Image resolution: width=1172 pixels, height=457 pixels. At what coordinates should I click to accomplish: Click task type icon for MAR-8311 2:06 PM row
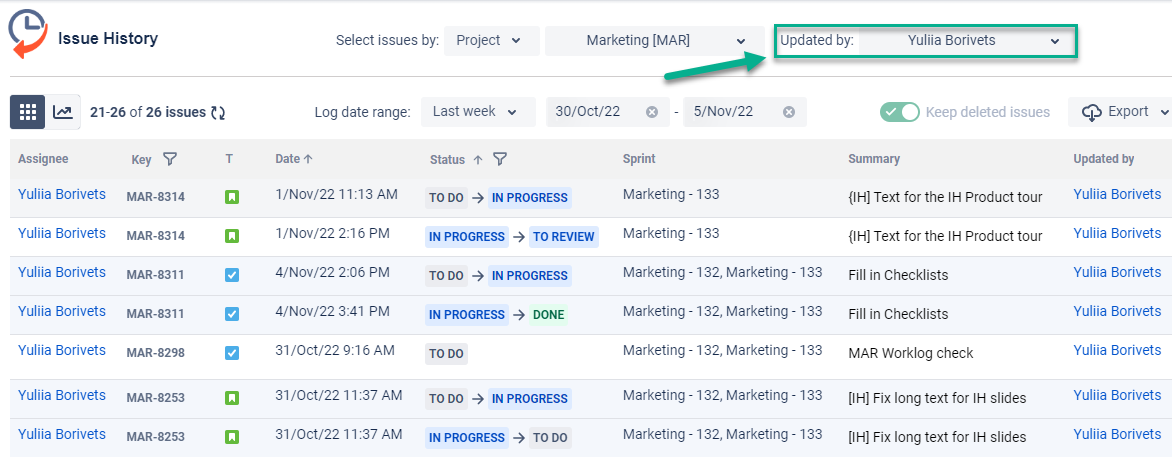(232, 275)
